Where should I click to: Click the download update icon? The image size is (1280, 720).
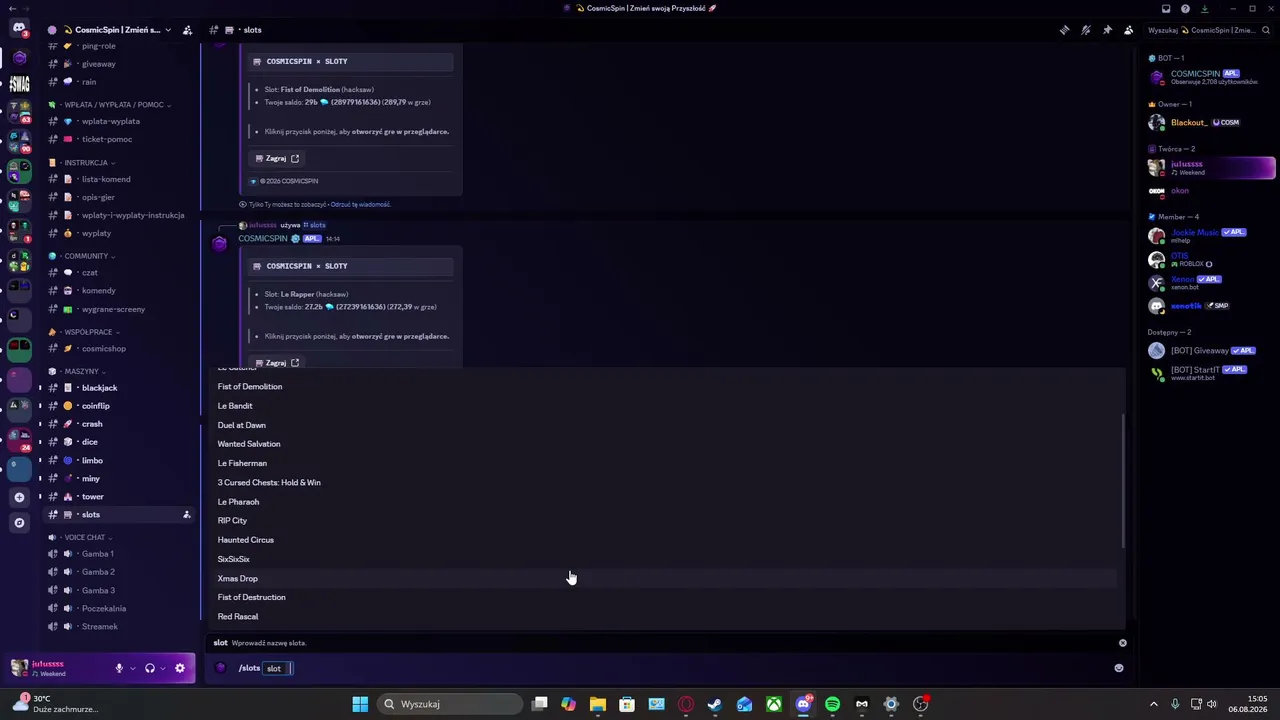coord(1204,9)
